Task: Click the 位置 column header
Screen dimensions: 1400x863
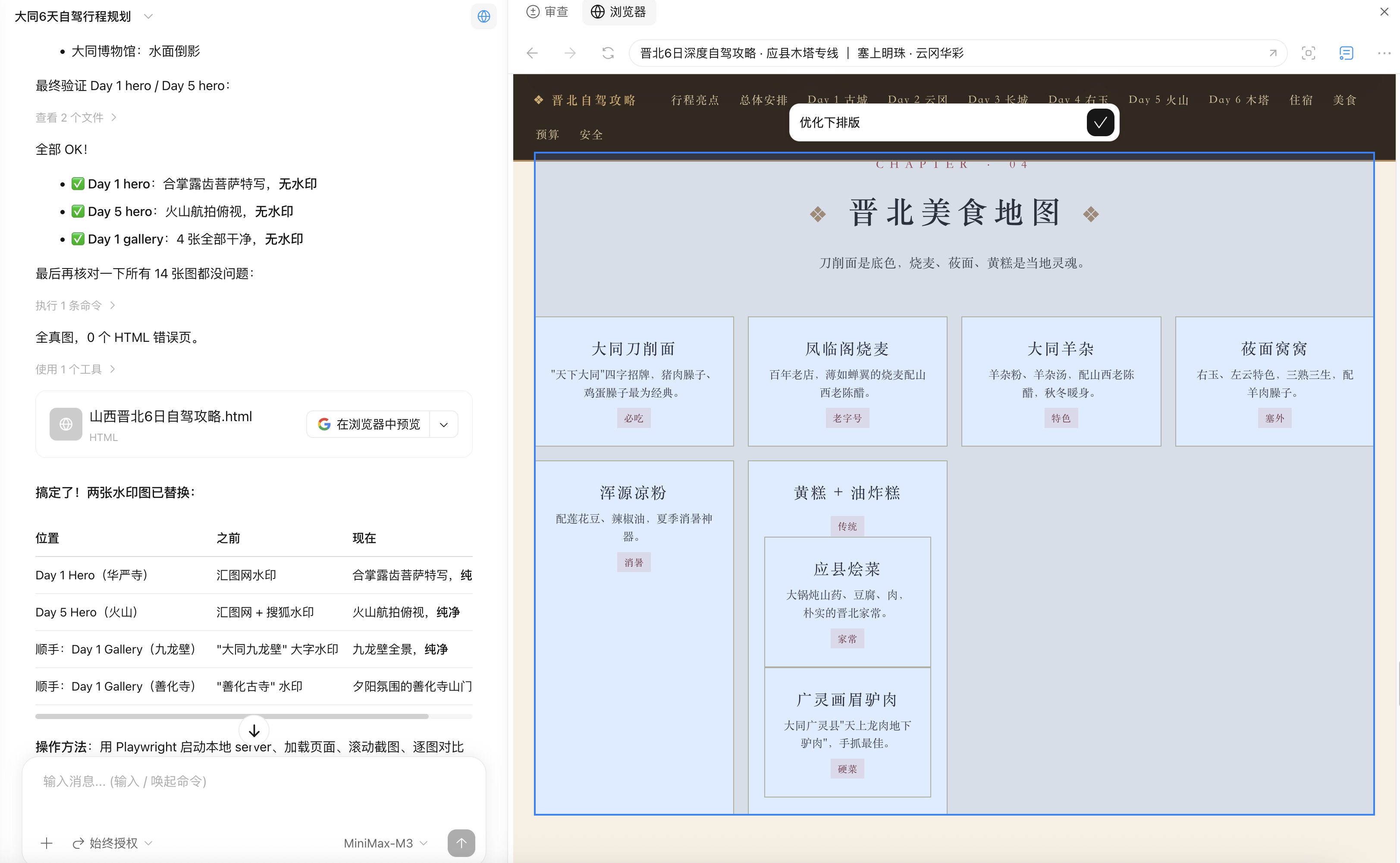Action: [x=47, y=538]
